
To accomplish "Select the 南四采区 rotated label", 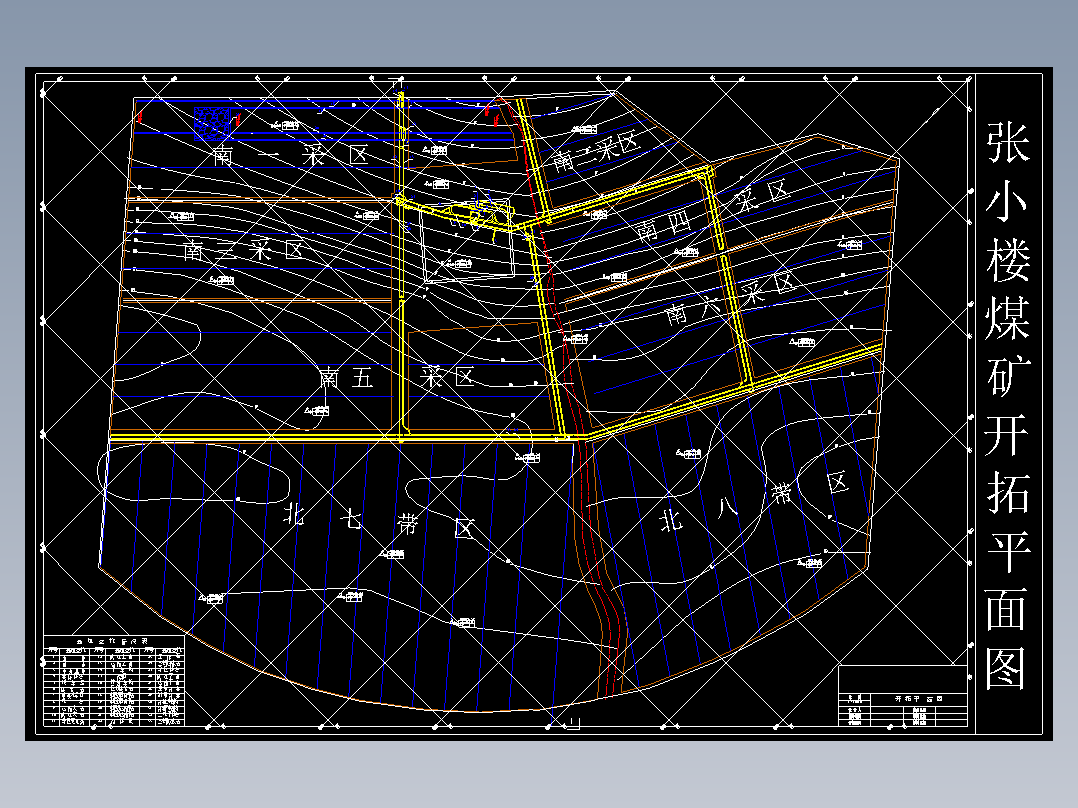I will (x=712, y=210).
